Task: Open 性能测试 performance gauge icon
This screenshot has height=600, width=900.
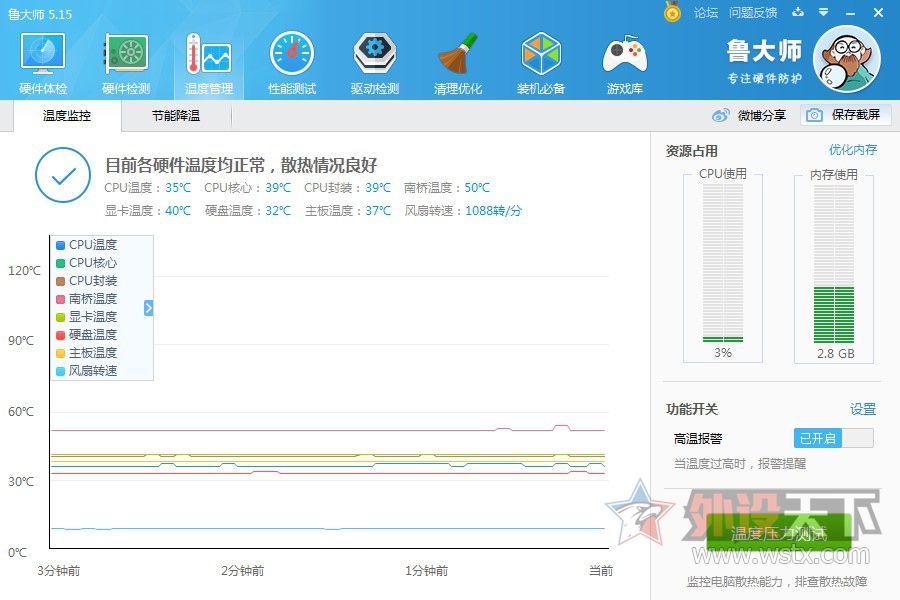Action: (292, 53)
